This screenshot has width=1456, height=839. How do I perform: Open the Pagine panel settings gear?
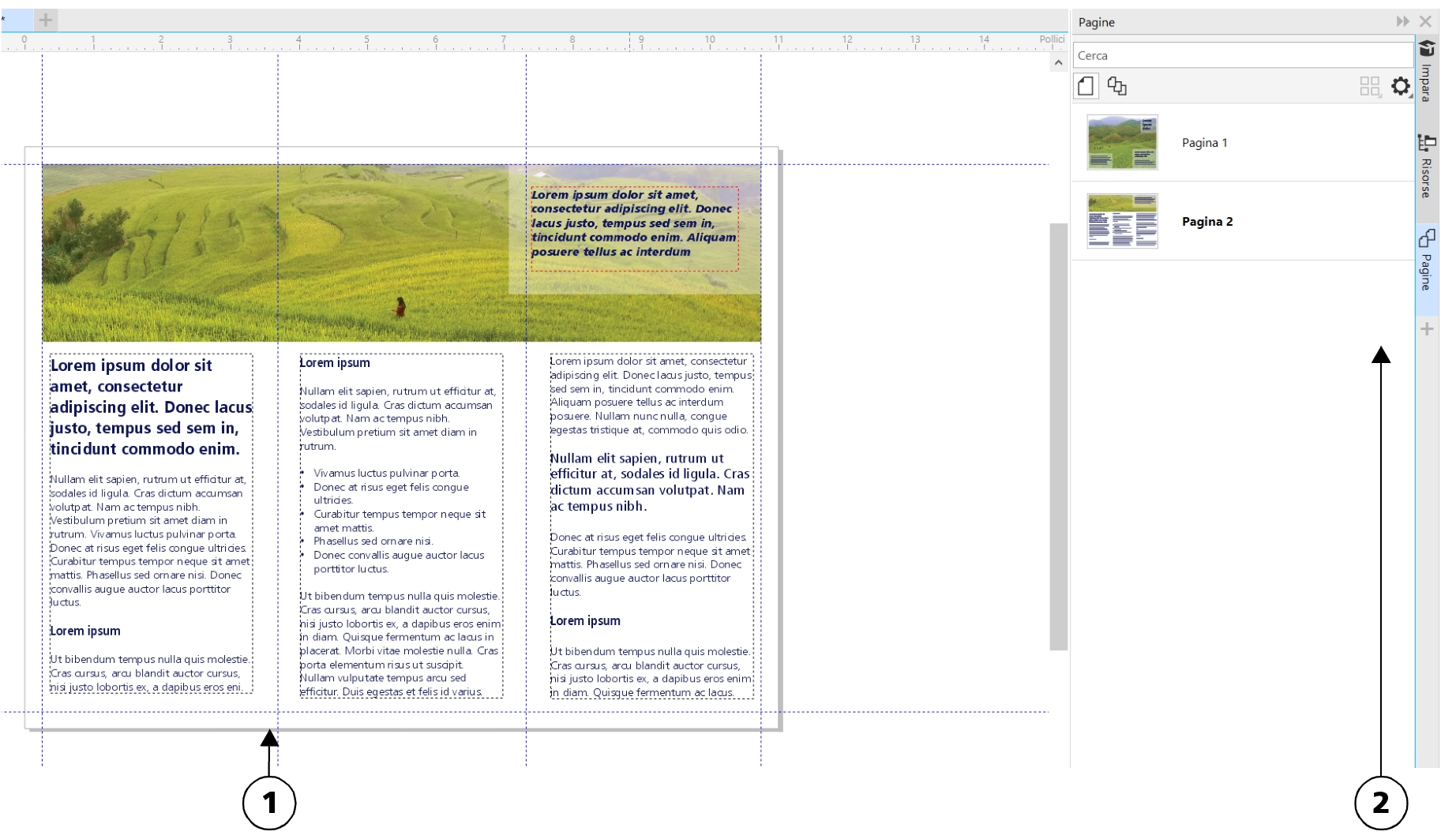coord(1400,86)
